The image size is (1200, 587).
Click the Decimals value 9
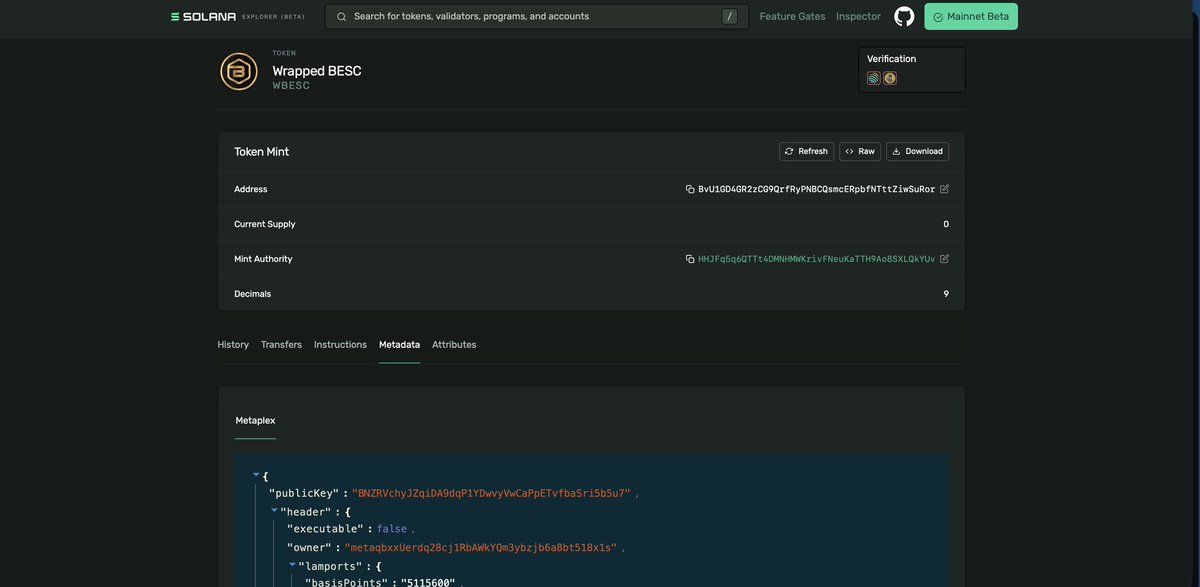pyautogui.click(x=946, y=294)
